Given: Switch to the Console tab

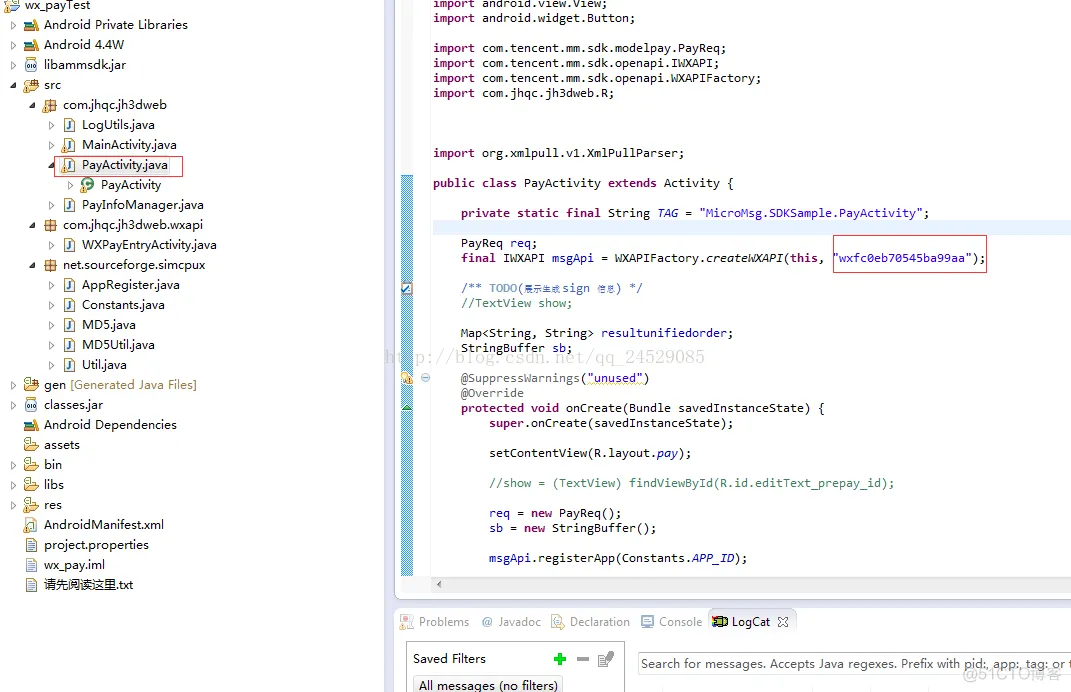Looking at the screenshot, I should click(671, 622).
